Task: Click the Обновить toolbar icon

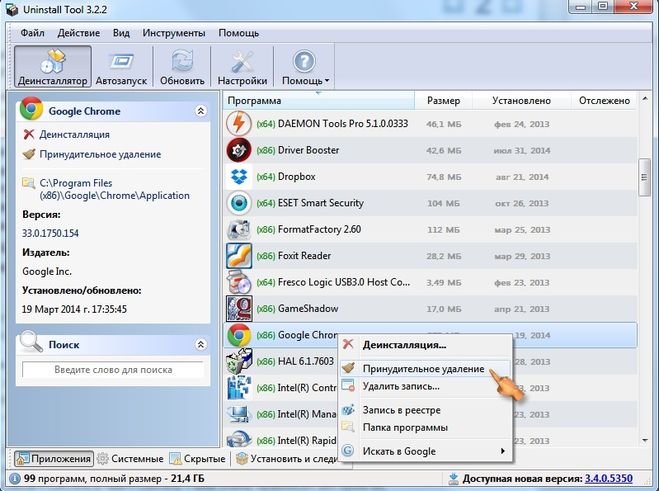Action: point(182,66)
